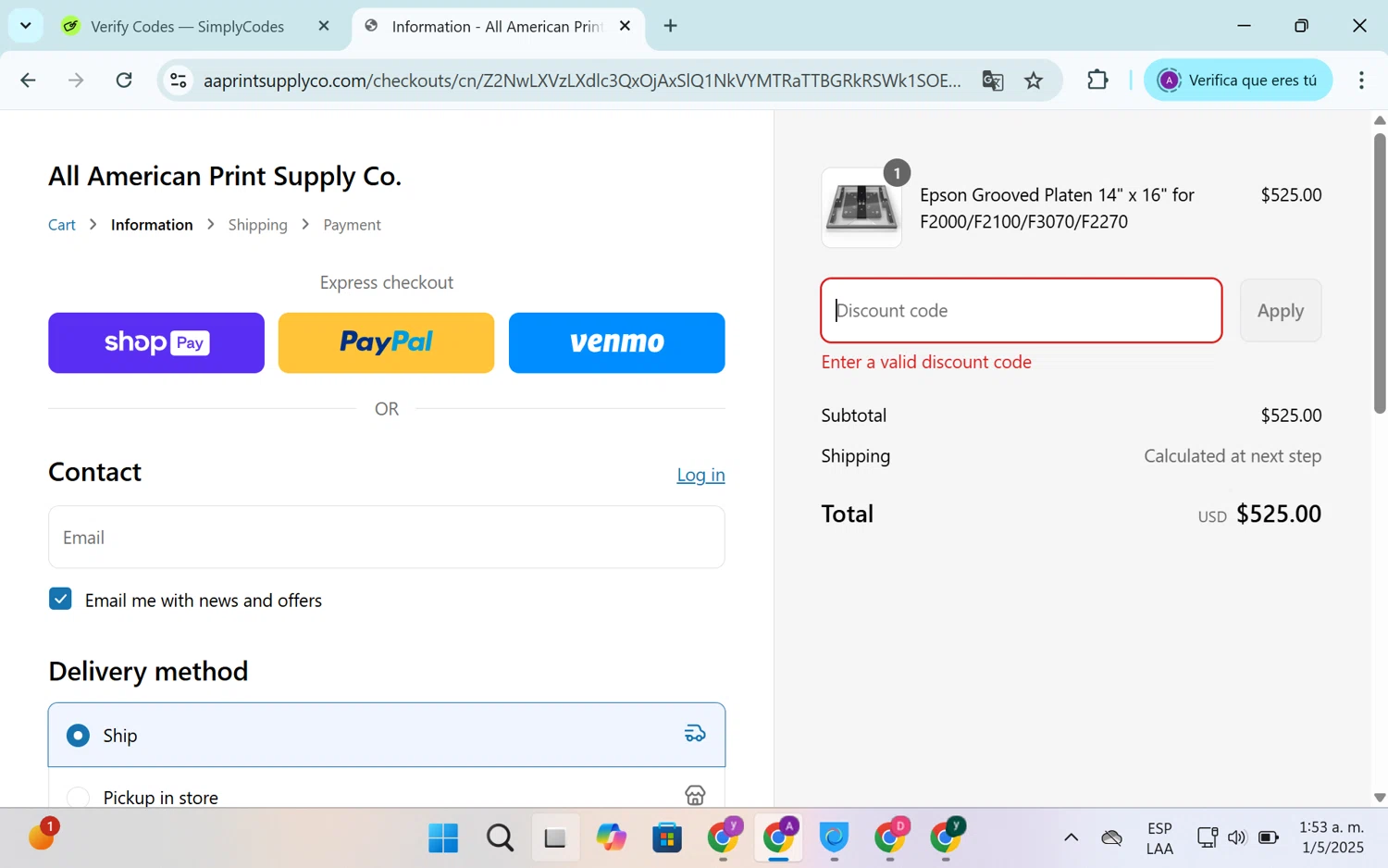Show hidden system tray icons
The height and width of the screenshot is (868, 1388).
(x=1071, y=838)
